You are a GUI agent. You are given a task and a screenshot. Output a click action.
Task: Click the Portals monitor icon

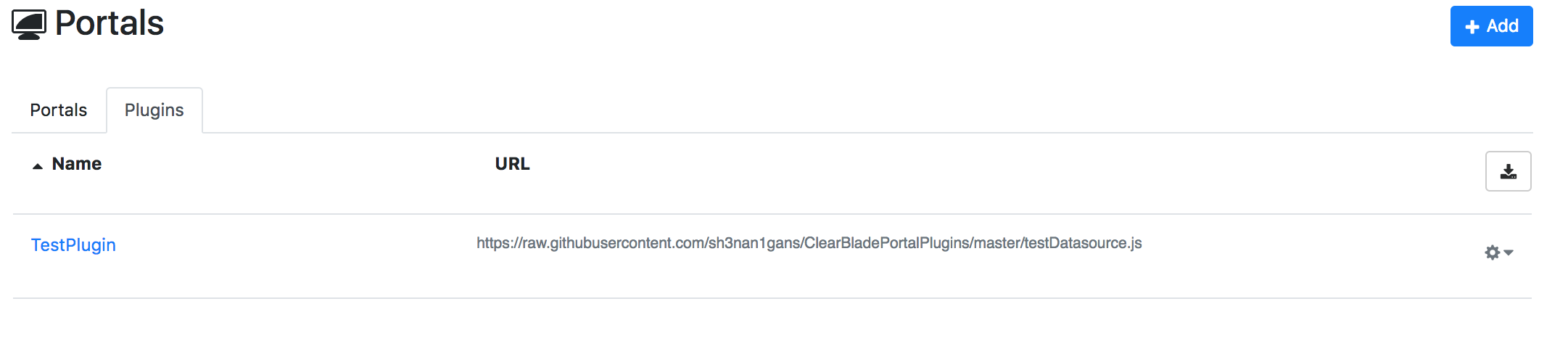tap(29, 25)
